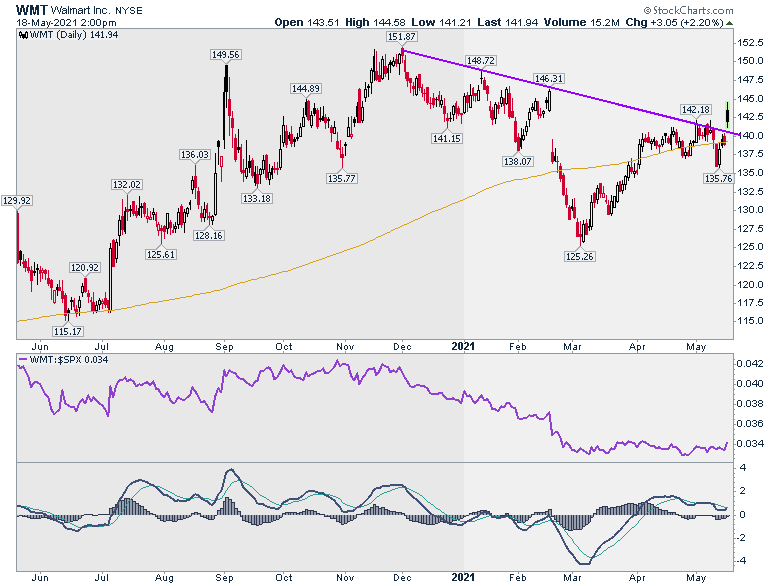Click the purple descending trendline
The width and height of the screenshot is (780, 586).
[571, 93]
